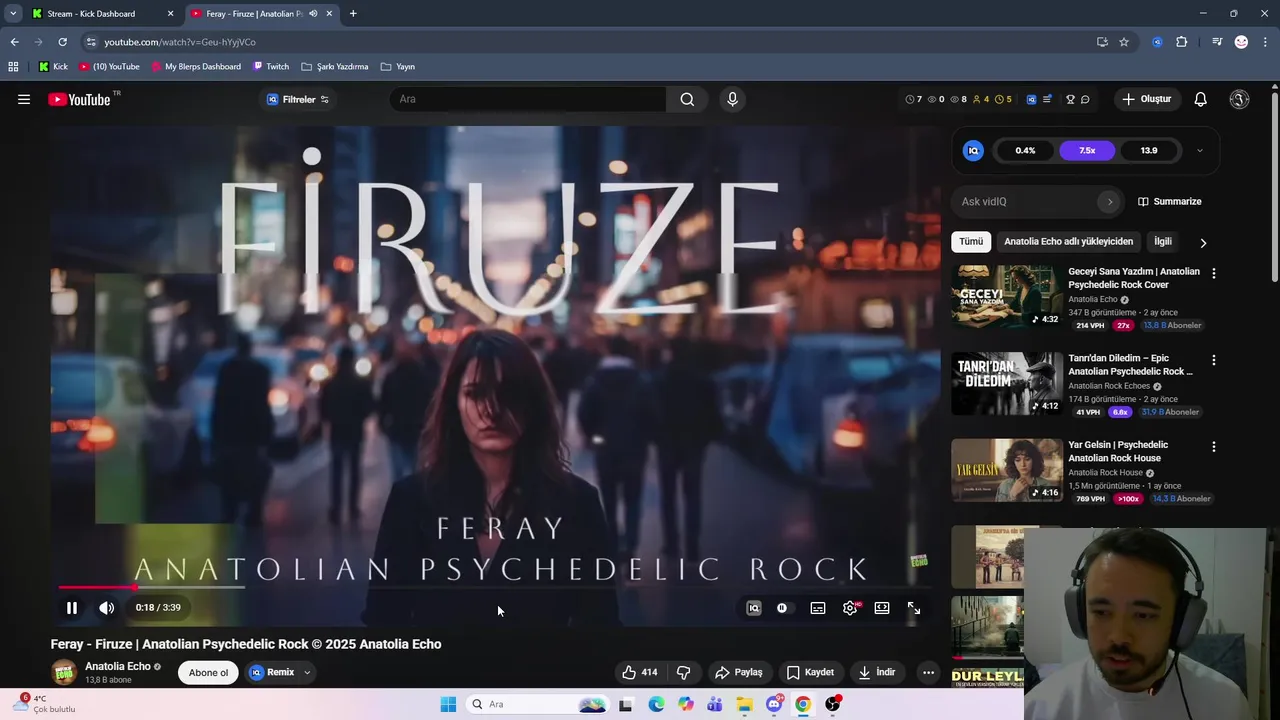
Task: Open the Twitch bookmark
Action: [x=271, y=67]
